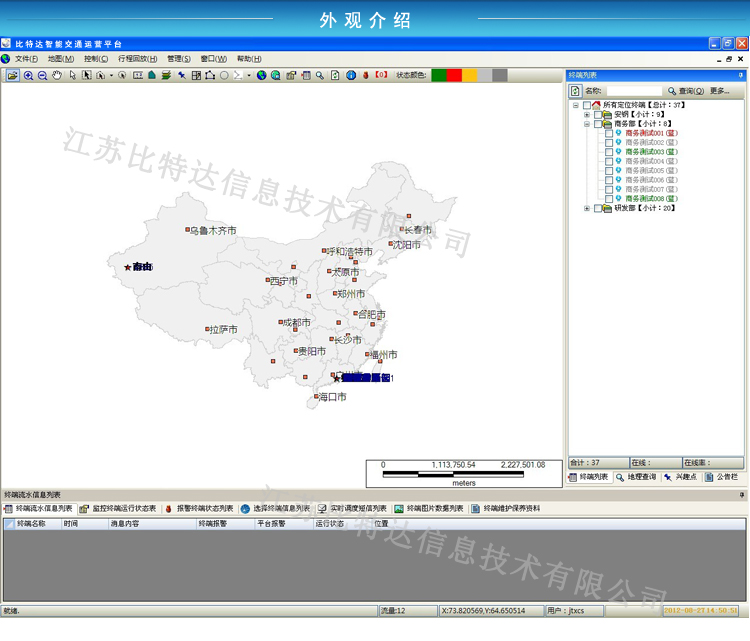This screenshot has height=641, width=750.
Task: Click the red alarm icon in toolbar
Action: (x=365, y=75)
